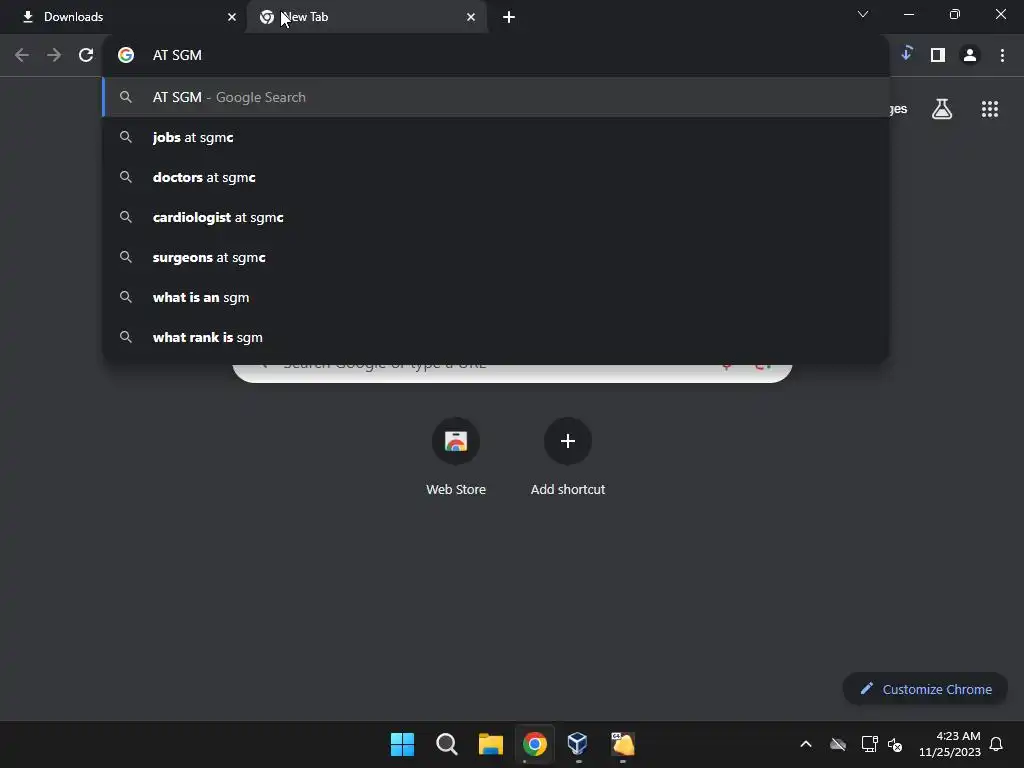The width and height of the screenshot is (1024, 768).
Task: Open Chrome three-dot menu
Action: [1002, 55]
